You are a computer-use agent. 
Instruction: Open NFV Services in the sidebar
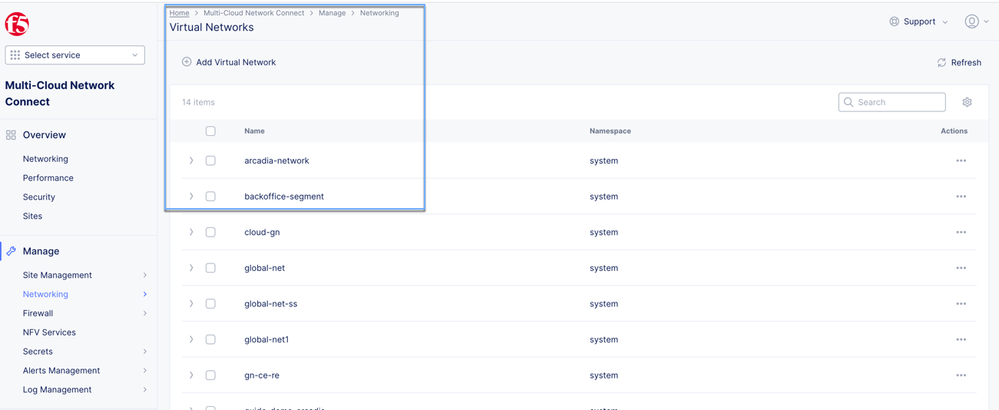point(49,332)
